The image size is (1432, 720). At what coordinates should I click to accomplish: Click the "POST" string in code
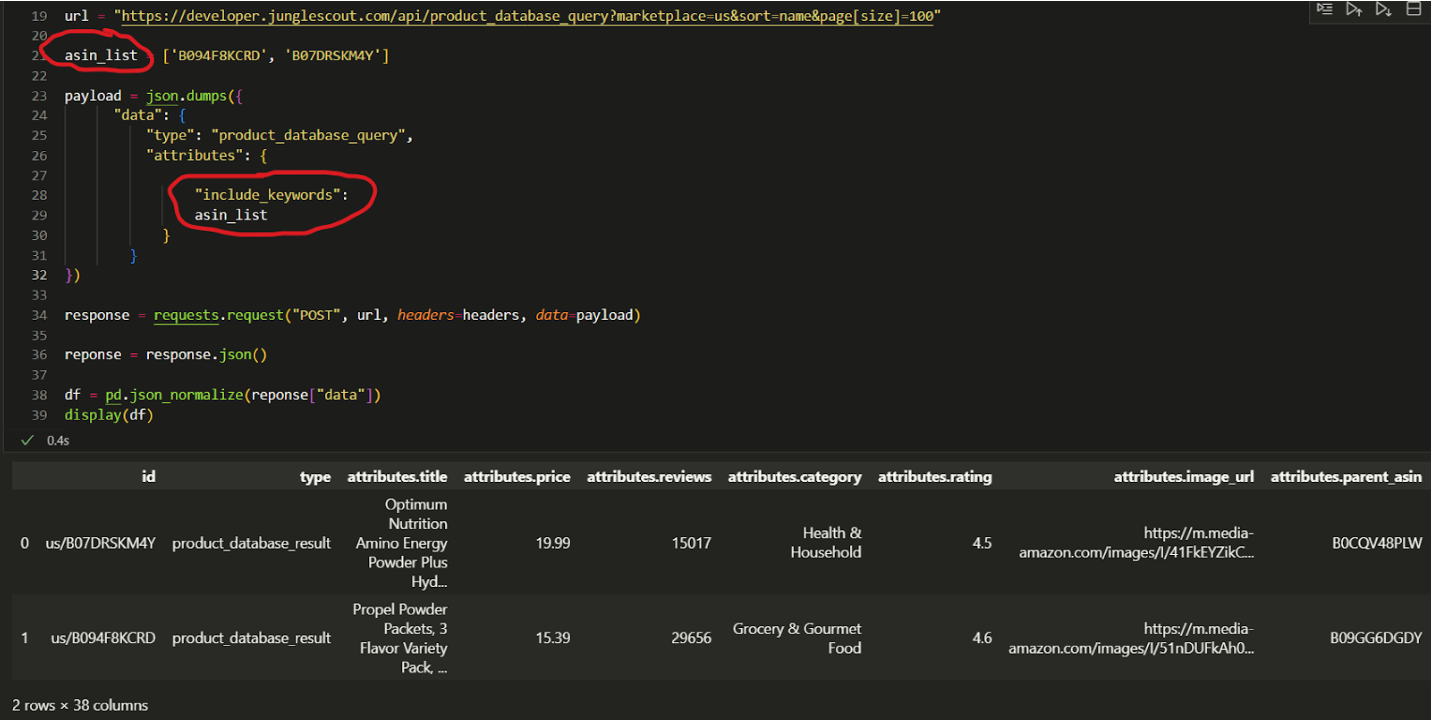tap(317, 315)
